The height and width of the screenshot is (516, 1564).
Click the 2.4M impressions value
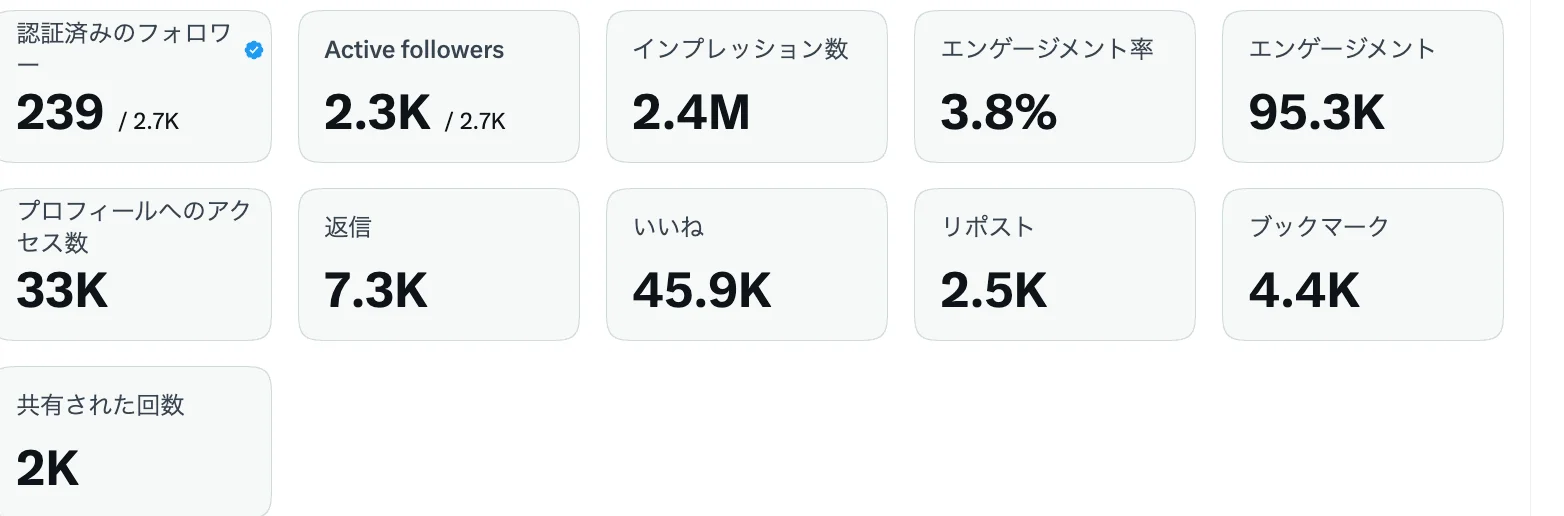click(691, 113)
